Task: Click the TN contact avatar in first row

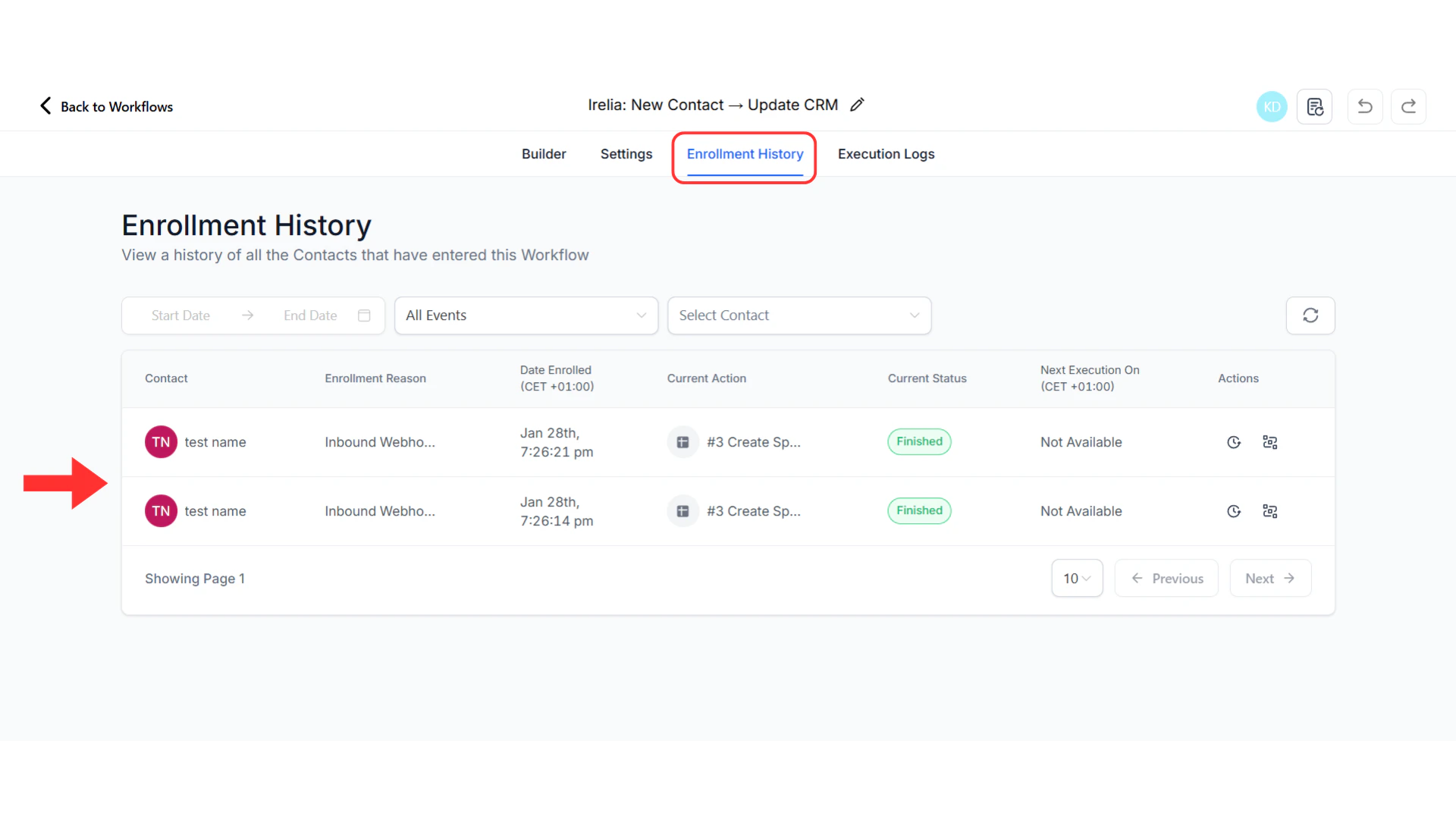Action: [x=160, y=441]
